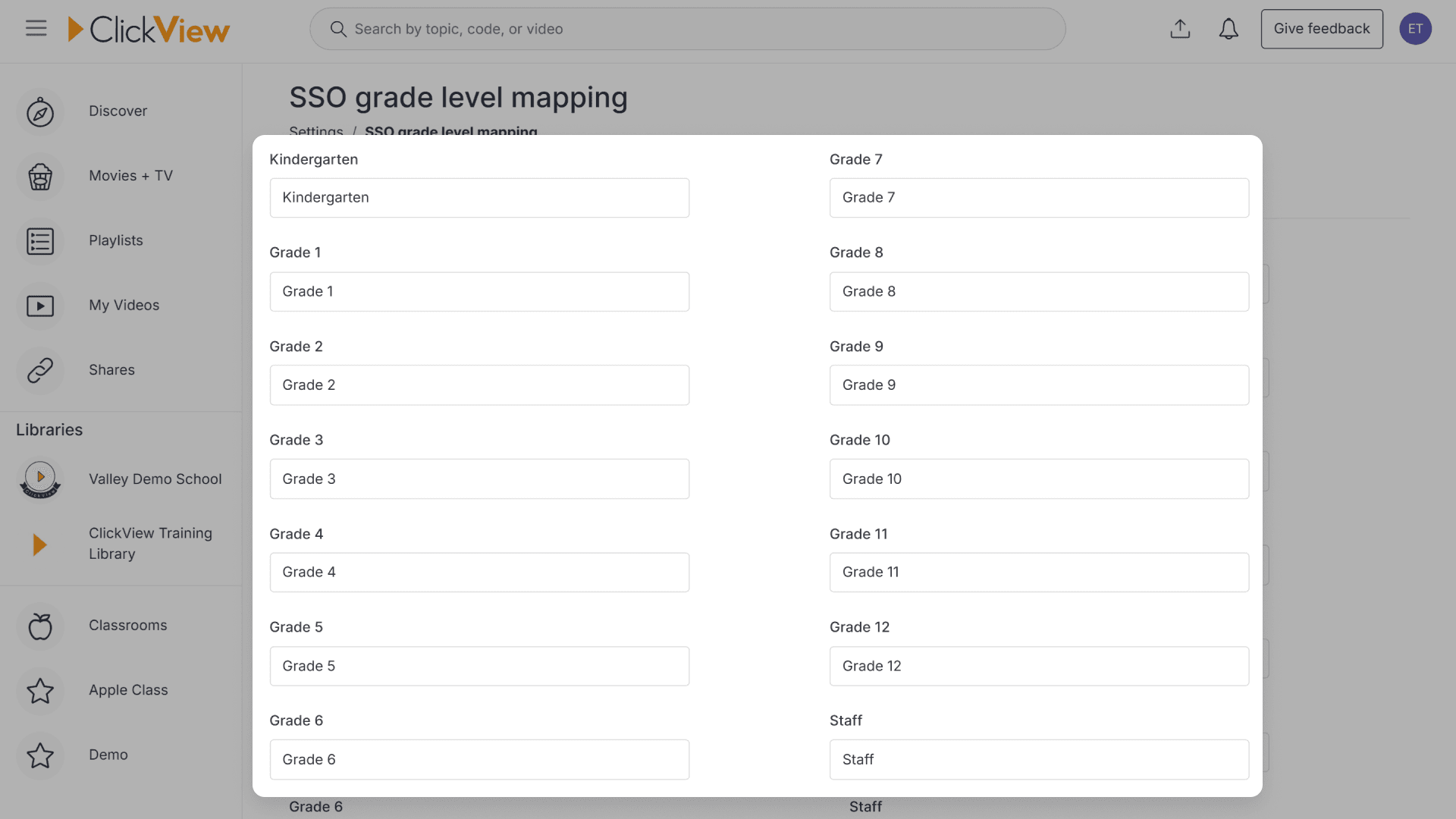Click the search bar
Screen dimensions: 1456x819
687,28
